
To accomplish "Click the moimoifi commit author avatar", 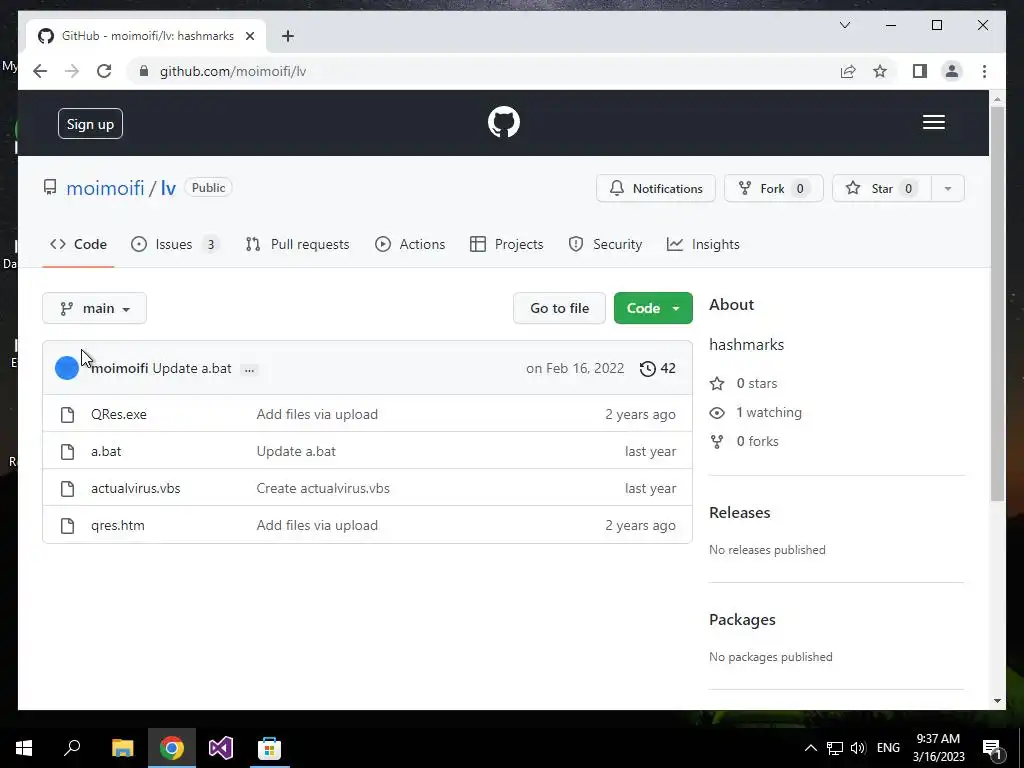I will tap(67, 368).
